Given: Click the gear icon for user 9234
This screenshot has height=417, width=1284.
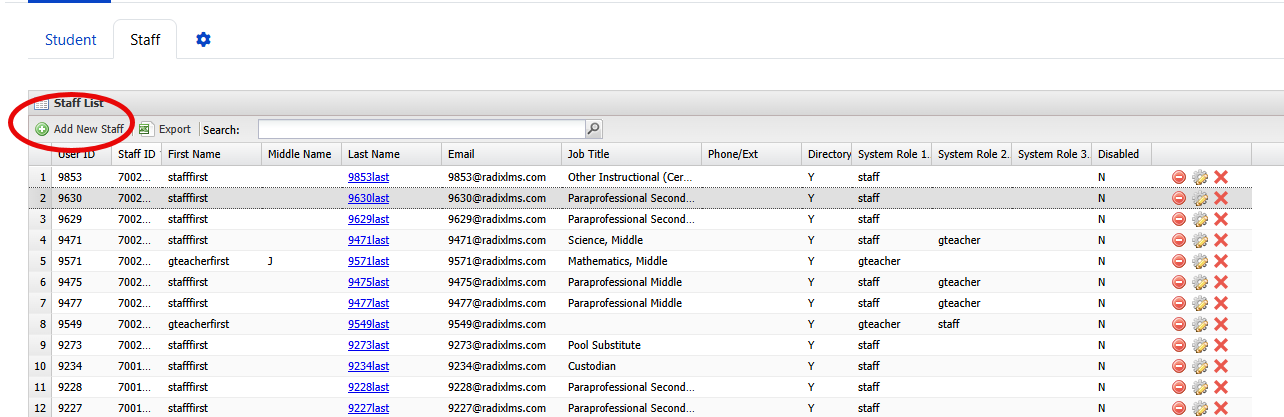Looking at the screenshot, I should tap(1200, 366).
